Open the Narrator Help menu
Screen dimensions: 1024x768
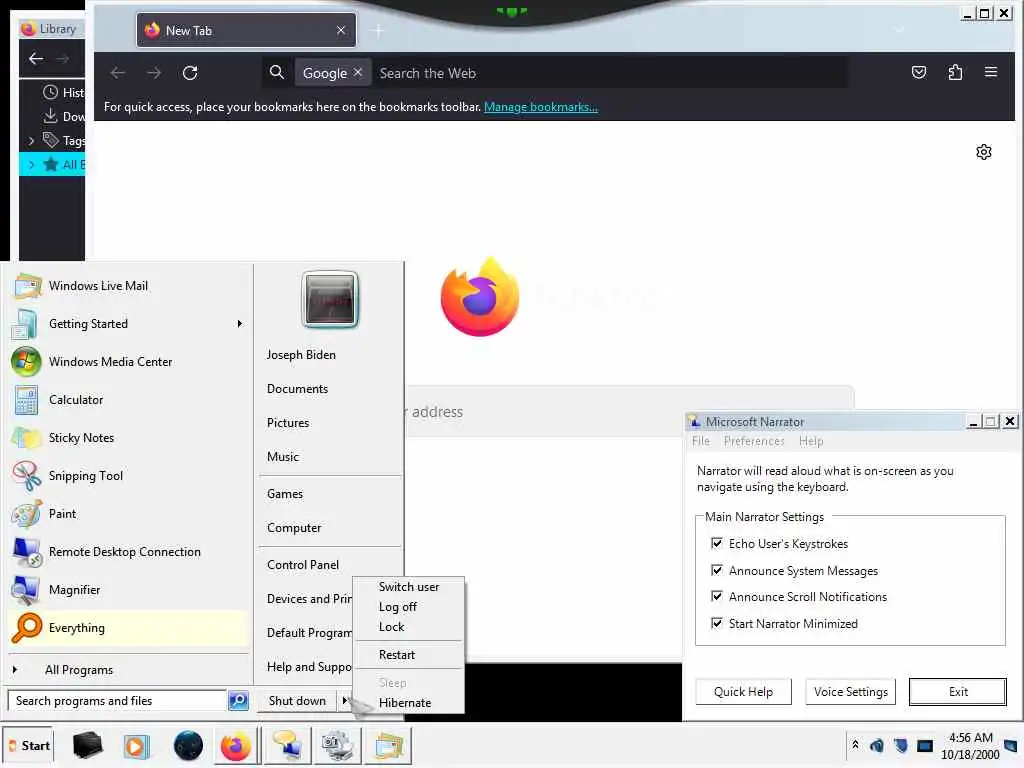pos(810,441)
